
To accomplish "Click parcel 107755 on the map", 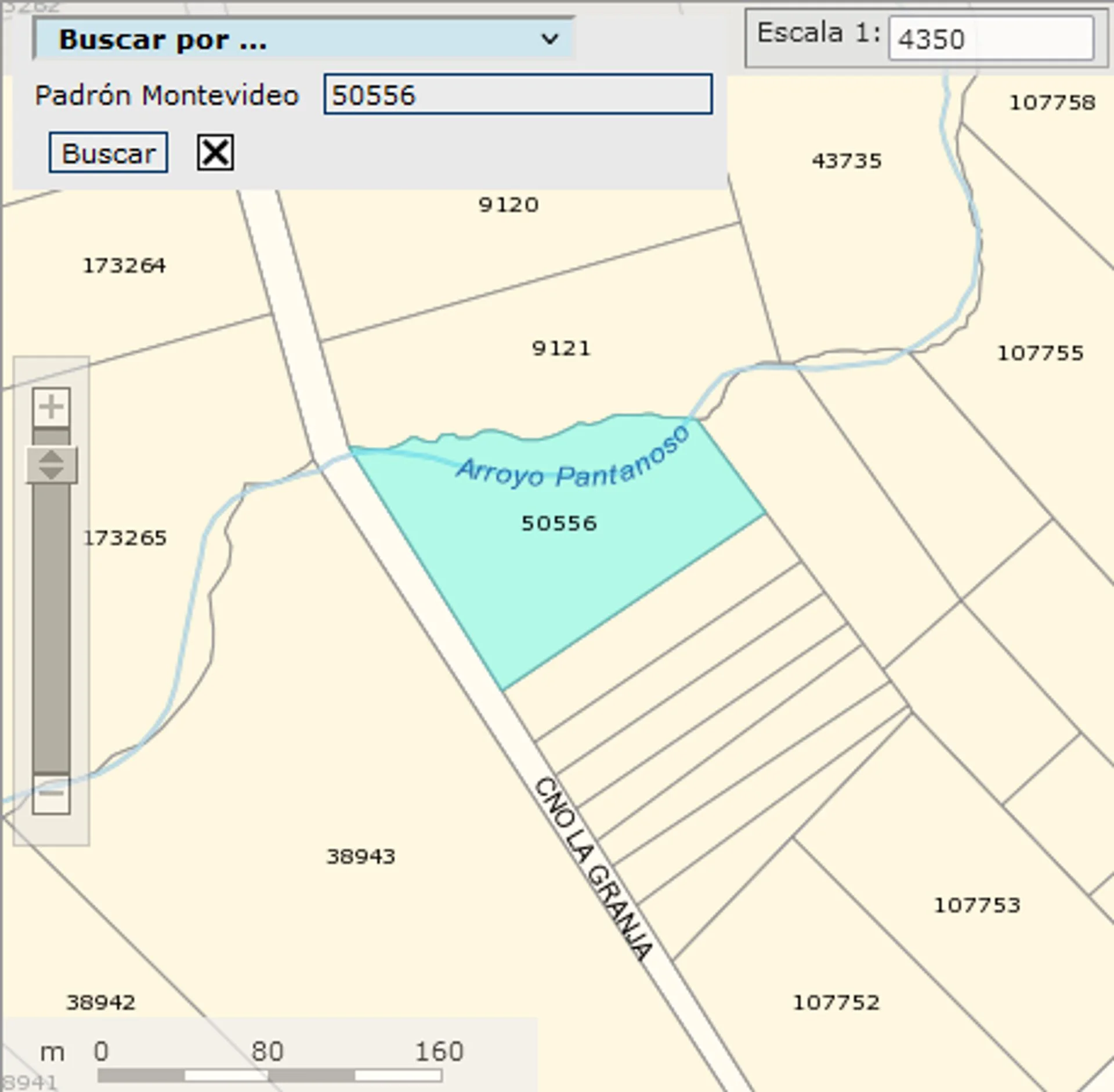I will pos(1040,353).
